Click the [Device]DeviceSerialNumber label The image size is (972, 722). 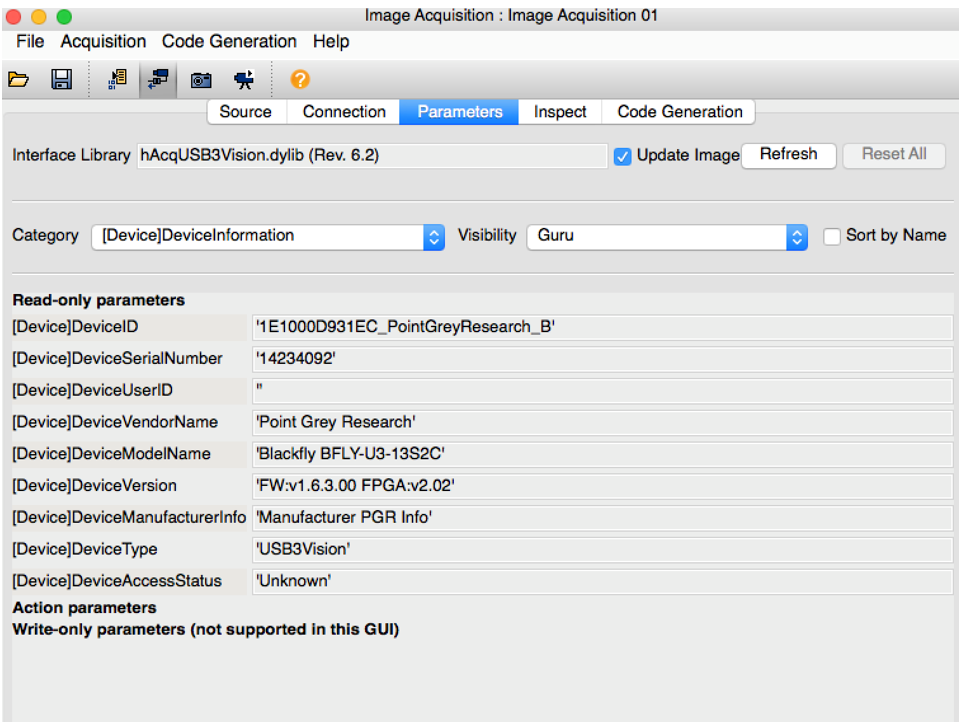[117, 359]
